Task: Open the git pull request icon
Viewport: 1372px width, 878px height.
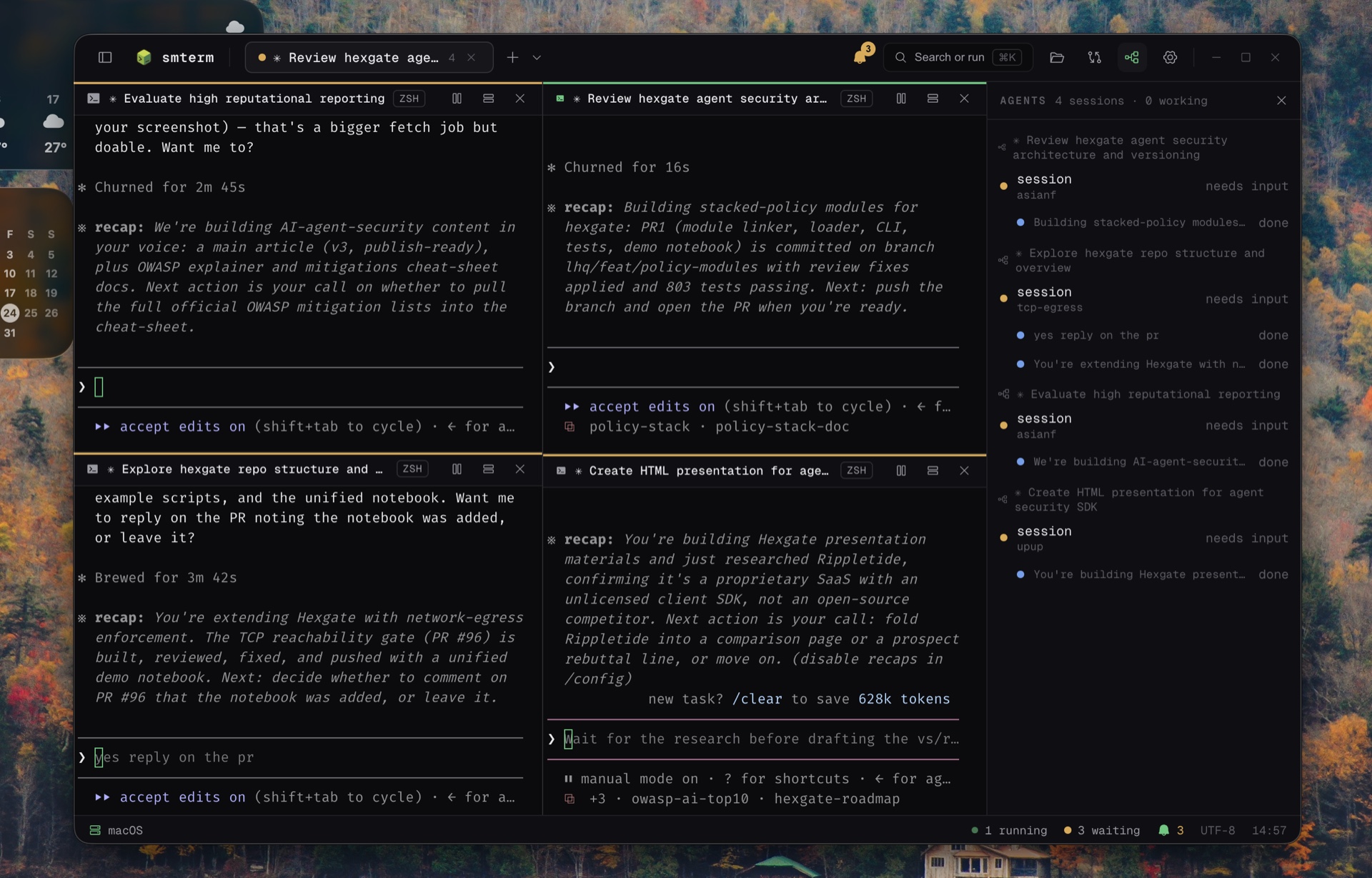Action: (x=1094, y=57)
